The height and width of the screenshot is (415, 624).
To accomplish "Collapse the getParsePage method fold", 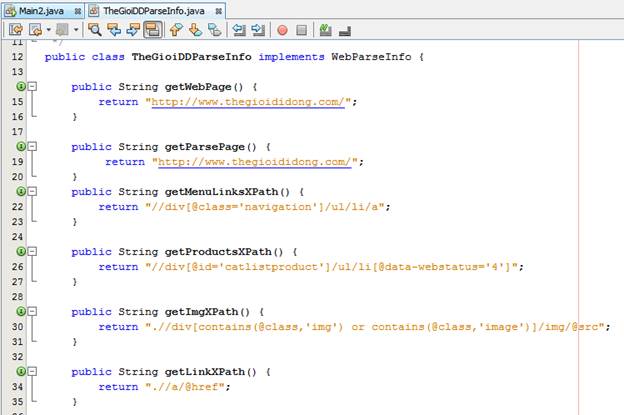I will point(33,146).
